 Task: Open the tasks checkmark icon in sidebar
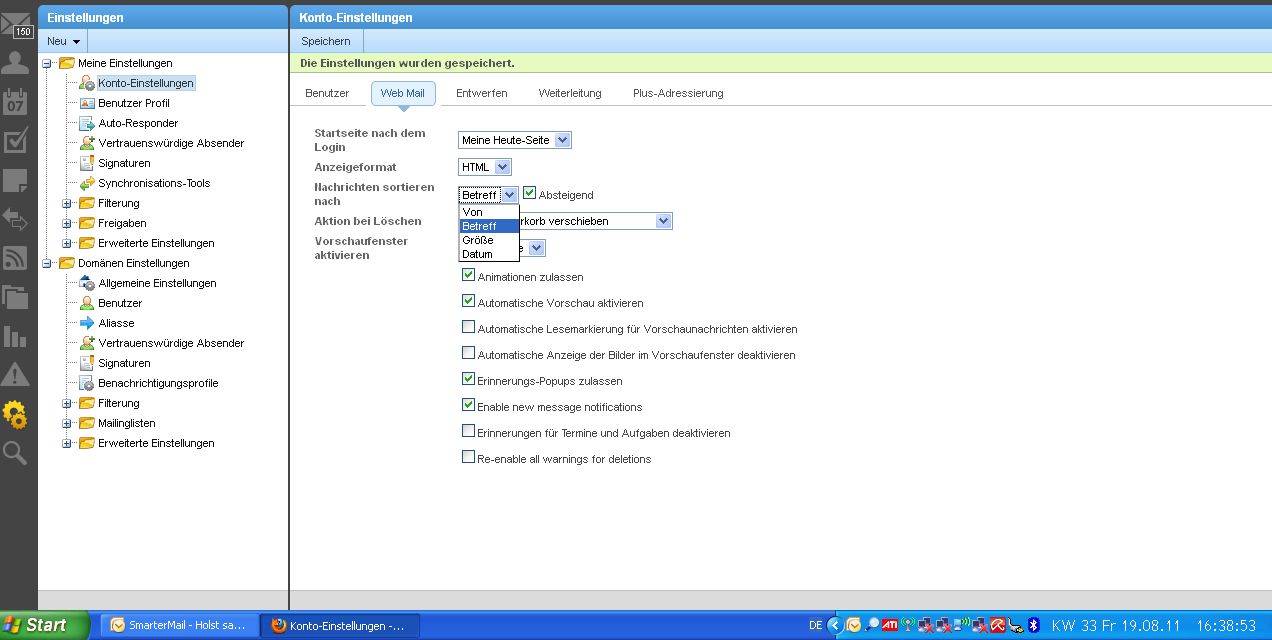pyautogui.click(x=15, y=141)
